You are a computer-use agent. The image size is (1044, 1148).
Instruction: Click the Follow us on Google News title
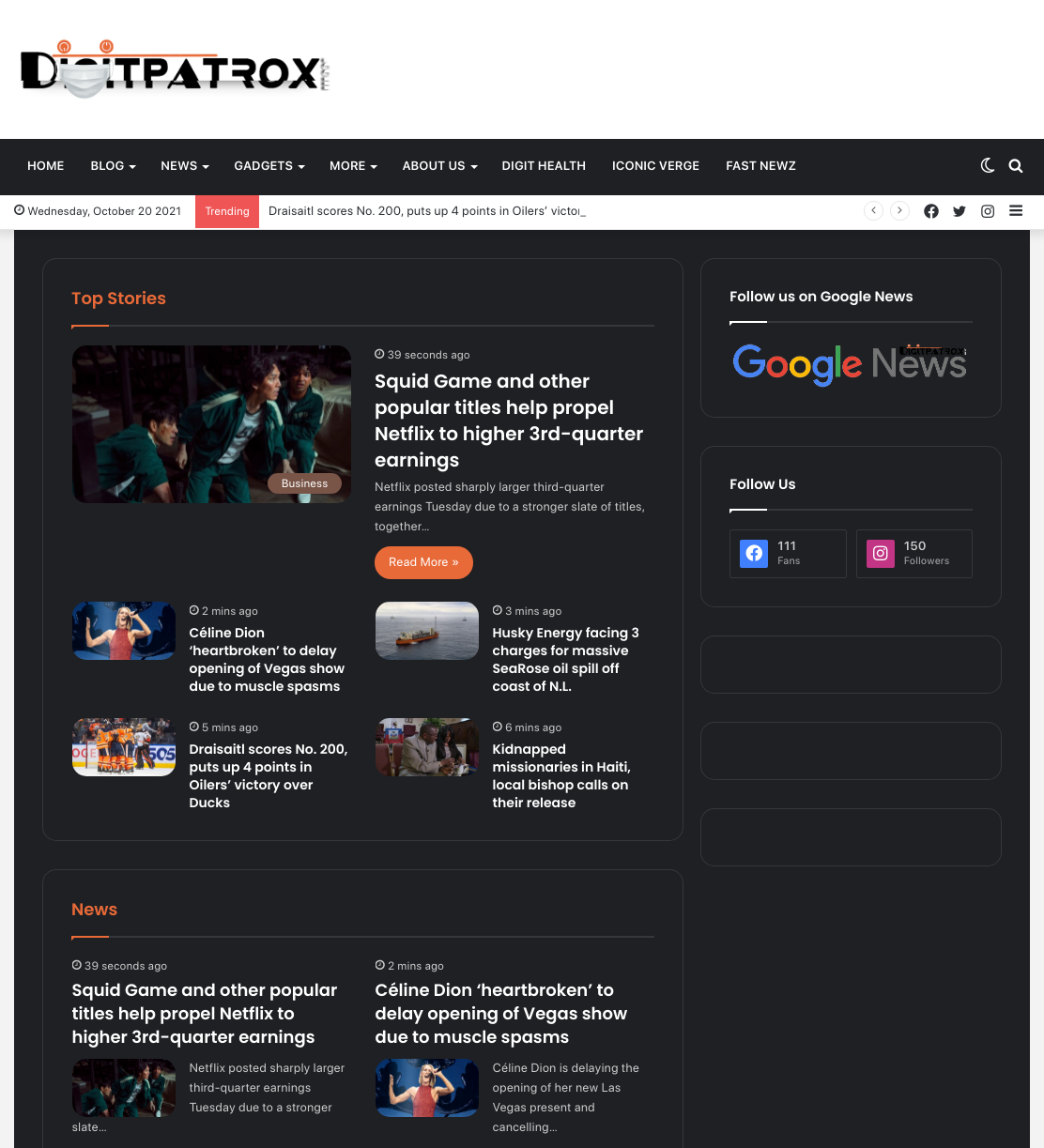821,297
